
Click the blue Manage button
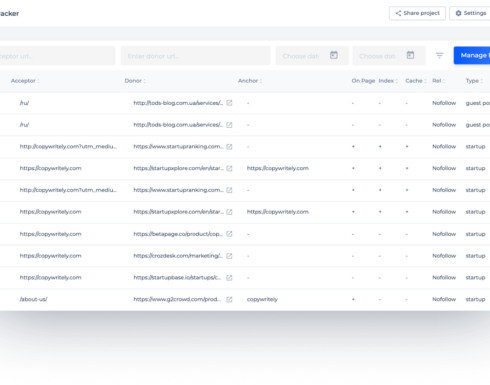(x=472, y=55)
